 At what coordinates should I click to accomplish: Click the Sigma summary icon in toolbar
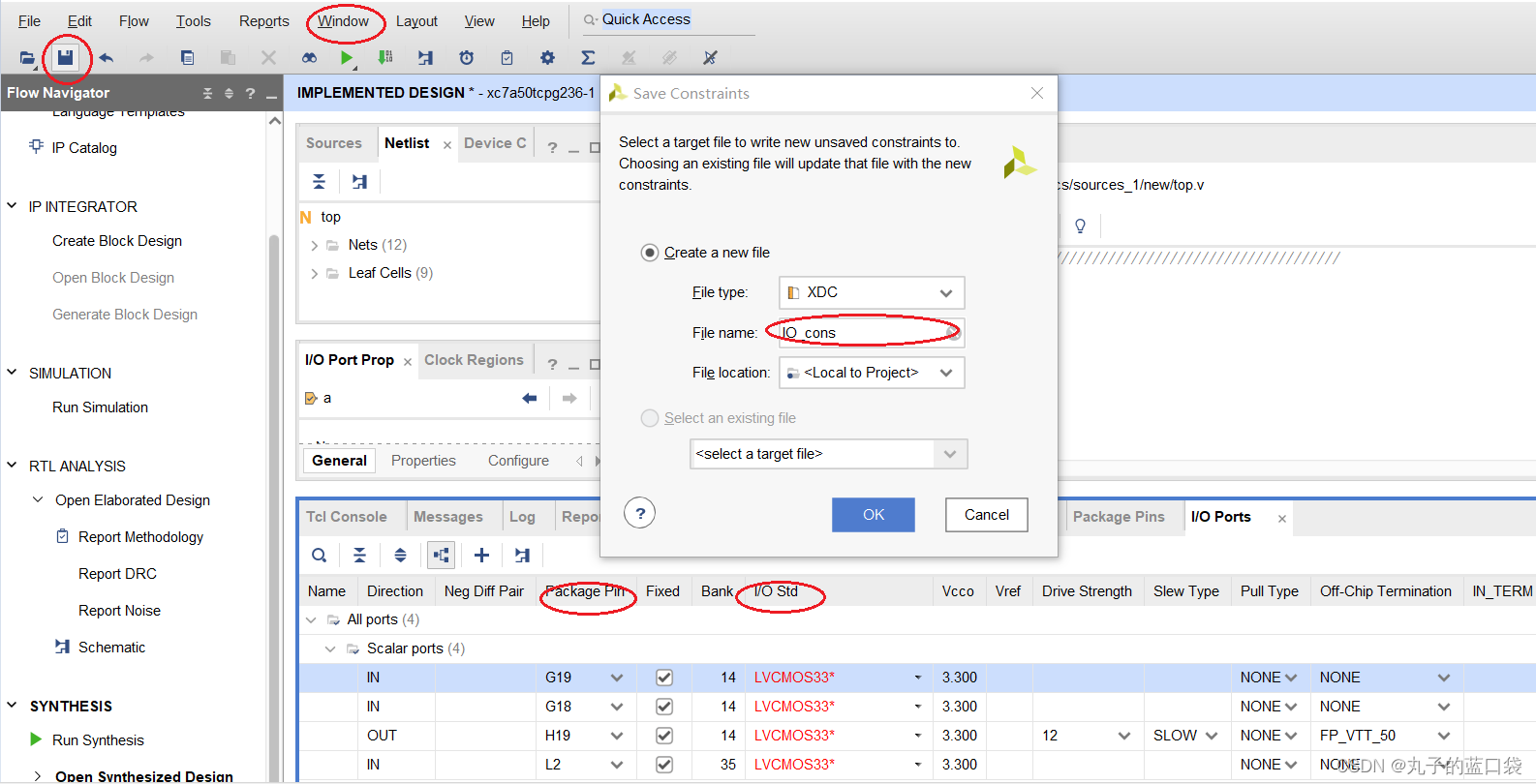tap(588, 58)
